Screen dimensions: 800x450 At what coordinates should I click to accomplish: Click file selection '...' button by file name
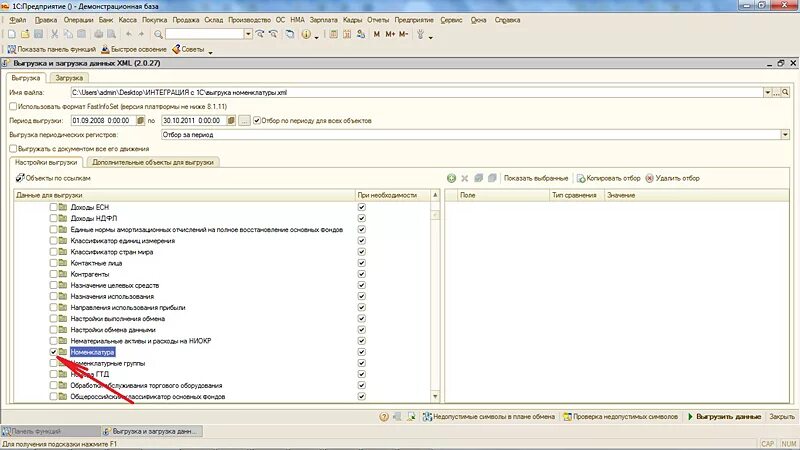click(777, 92)
